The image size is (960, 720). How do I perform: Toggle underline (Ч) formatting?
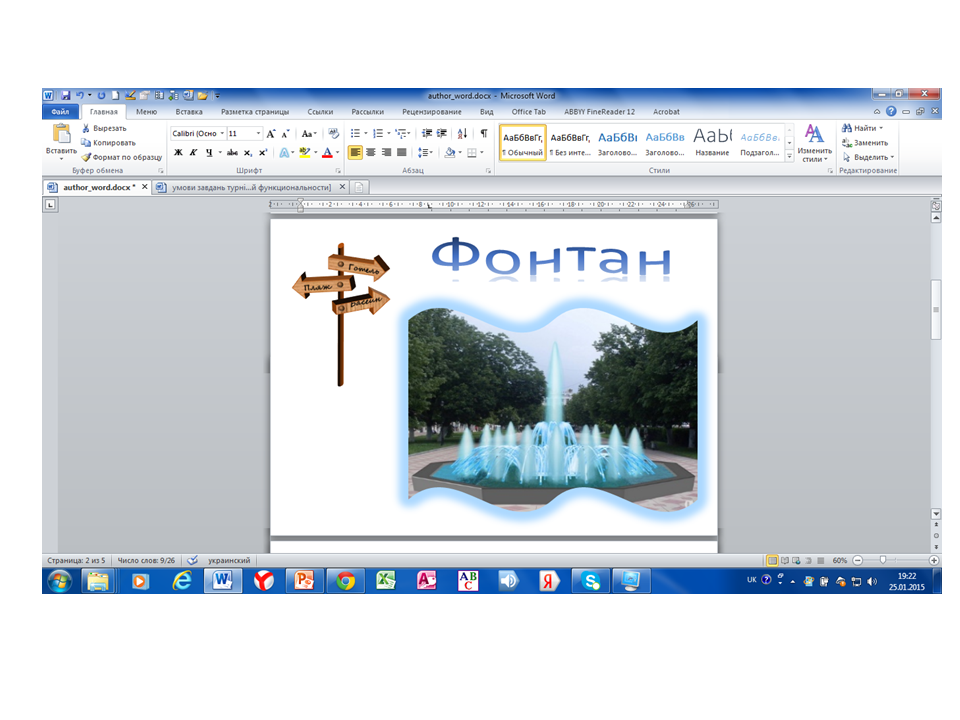pyautogui.click(x=209, y=152)
